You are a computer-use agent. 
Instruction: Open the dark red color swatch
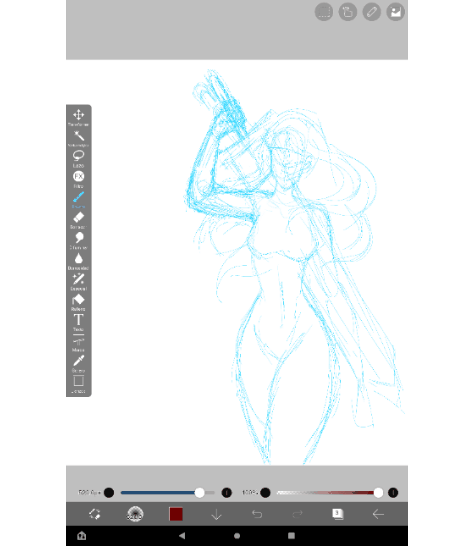(x=176, y=514)
